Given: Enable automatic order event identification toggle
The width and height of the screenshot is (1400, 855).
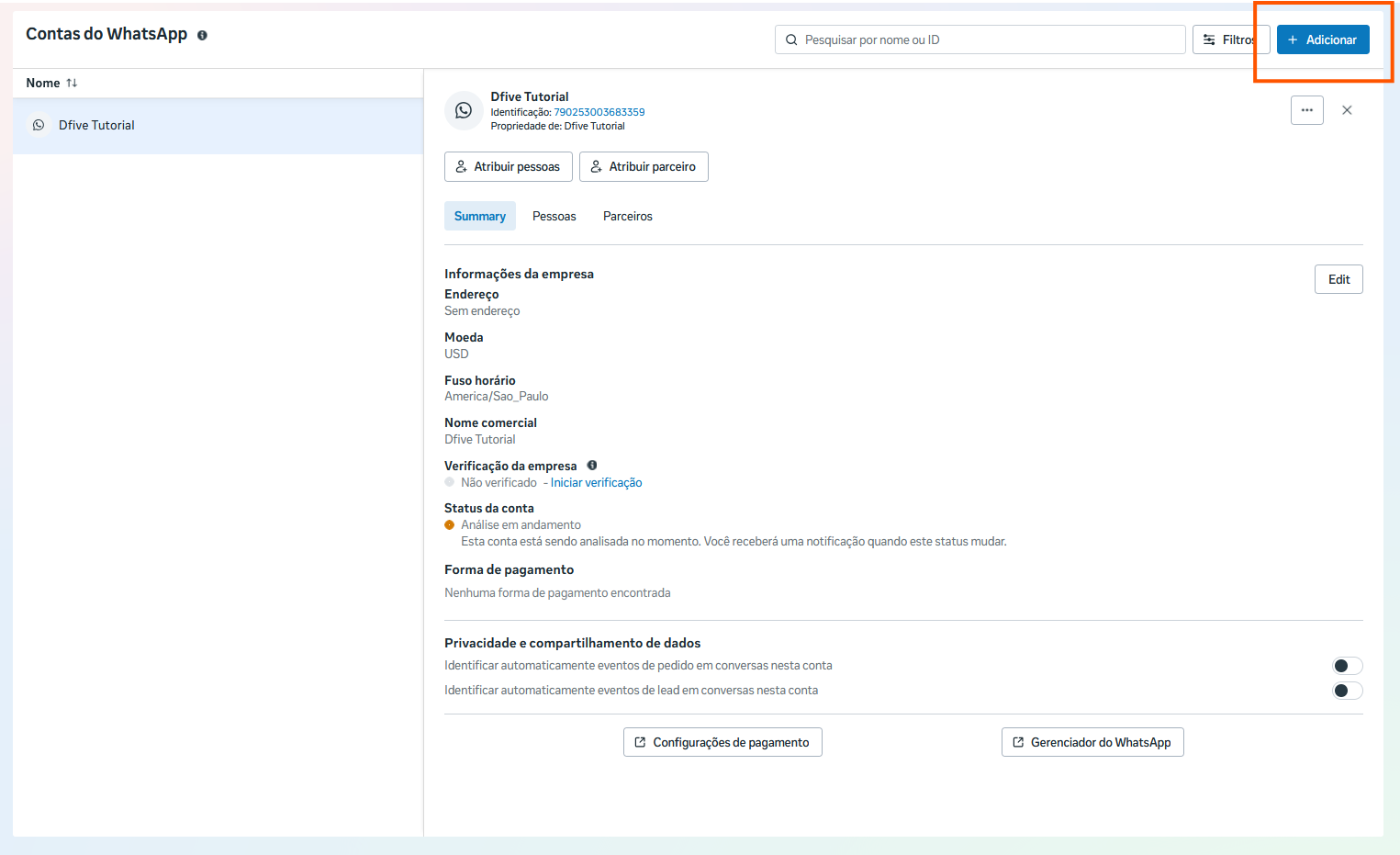Looking at the screenshot, I should pyautogui.click(x=1346, y=665).
